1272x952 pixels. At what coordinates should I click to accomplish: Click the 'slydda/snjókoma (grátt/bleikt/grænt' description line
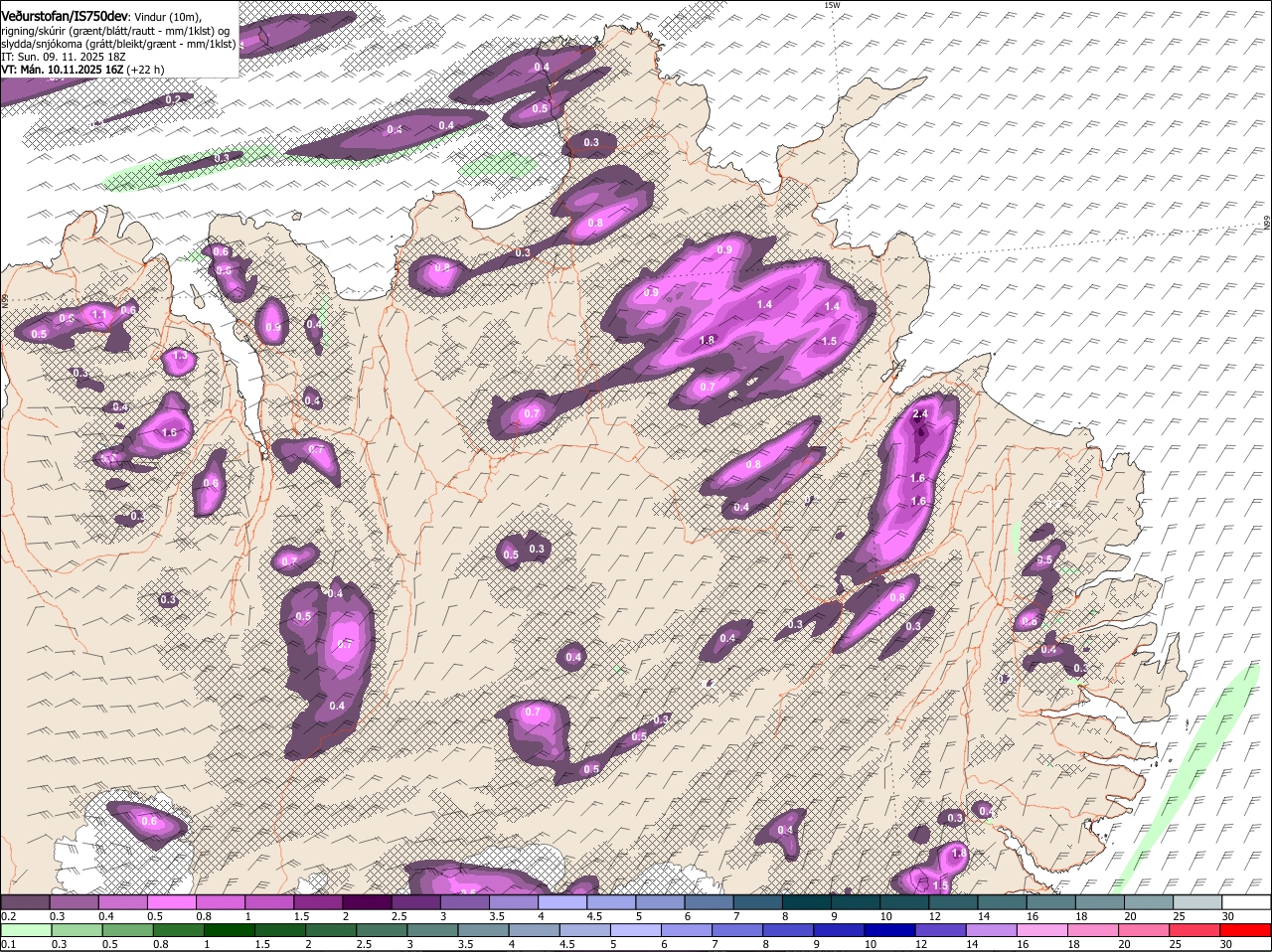click(118, 44)
